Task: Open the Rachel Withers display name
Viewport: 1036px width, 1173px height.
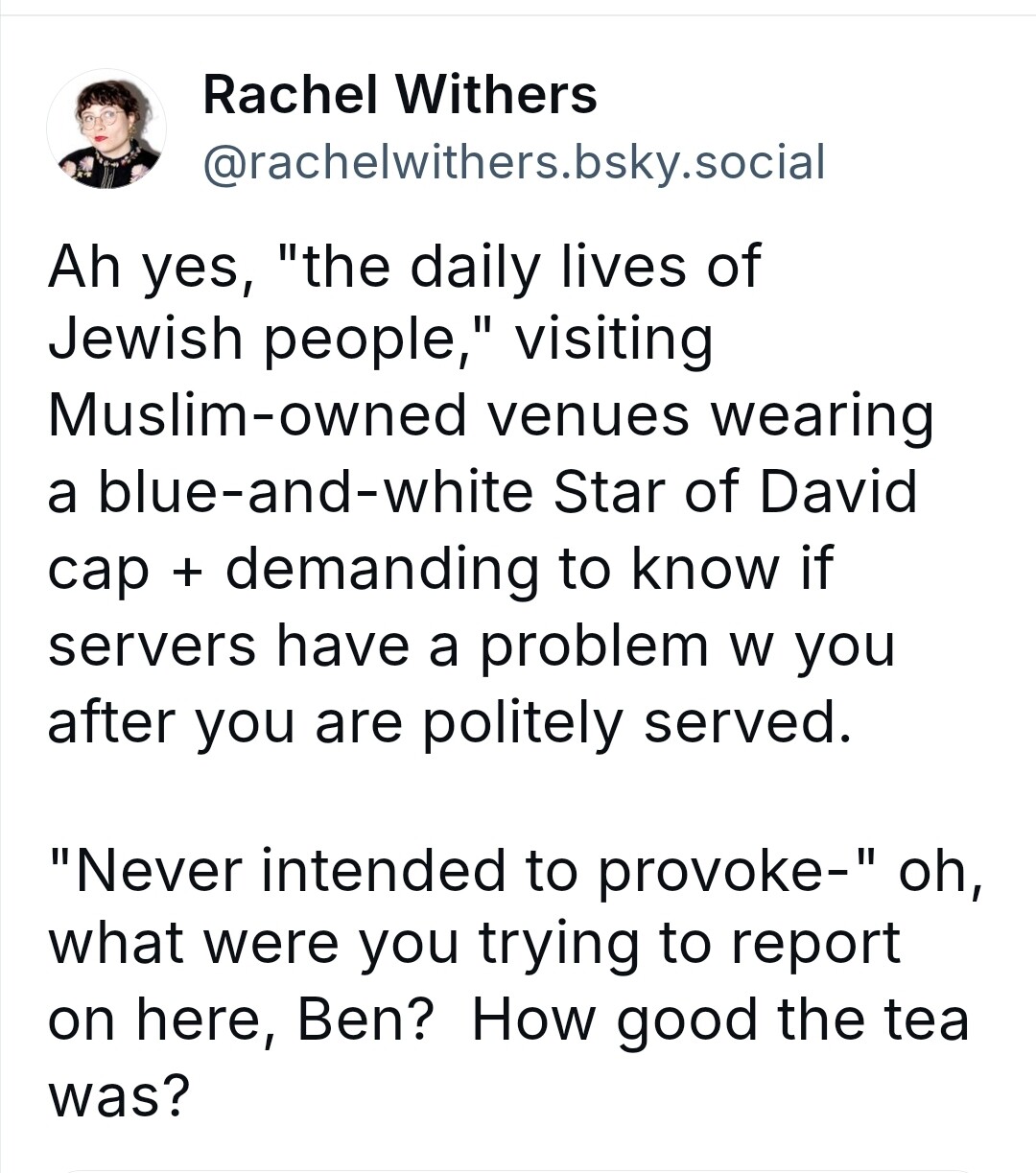Action: [400, 95]
